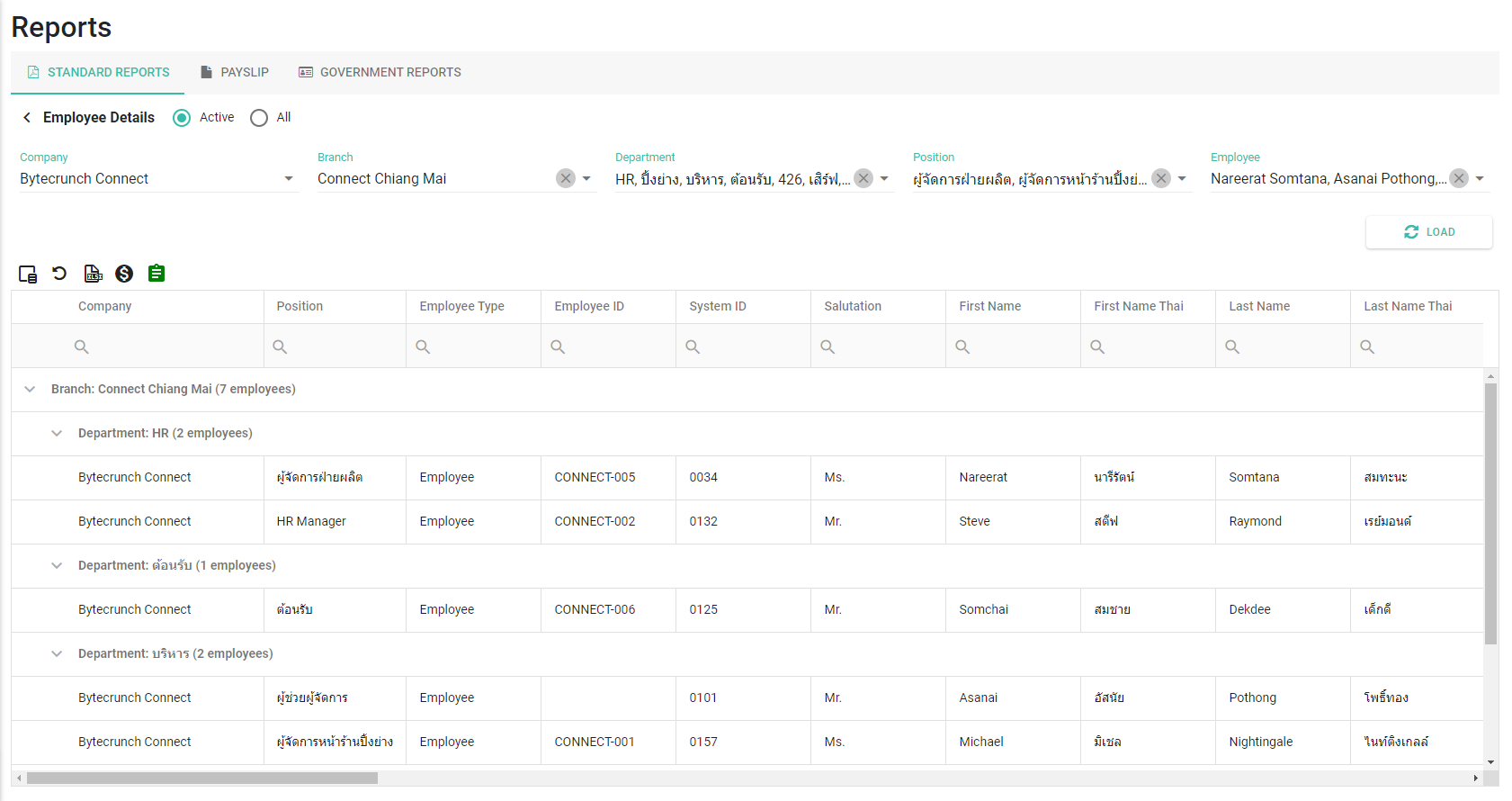Click search icon under Employee ID column

(558, 346)
